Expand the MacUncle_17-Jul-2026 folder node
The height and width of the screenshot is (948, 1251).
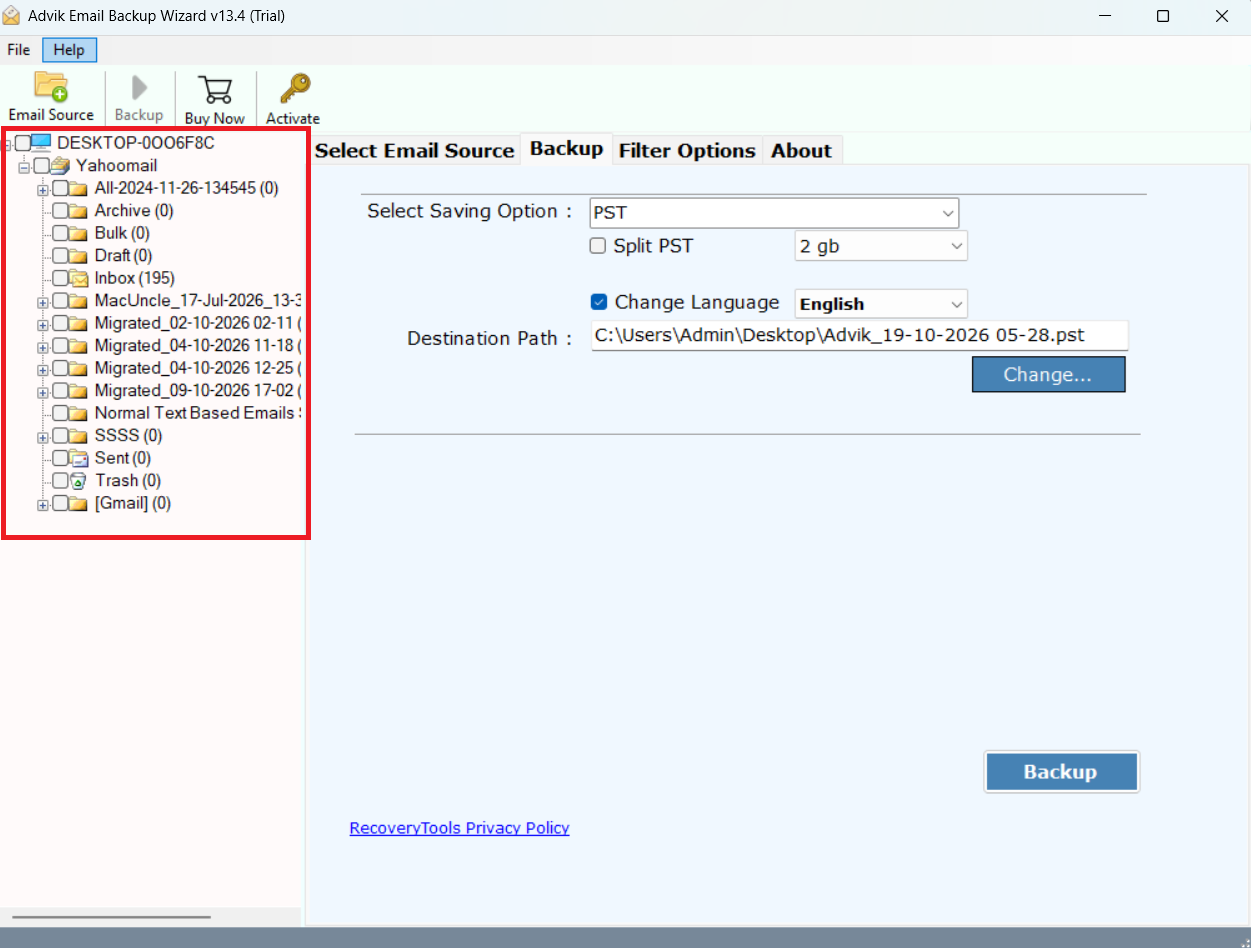tap(43, 301)
